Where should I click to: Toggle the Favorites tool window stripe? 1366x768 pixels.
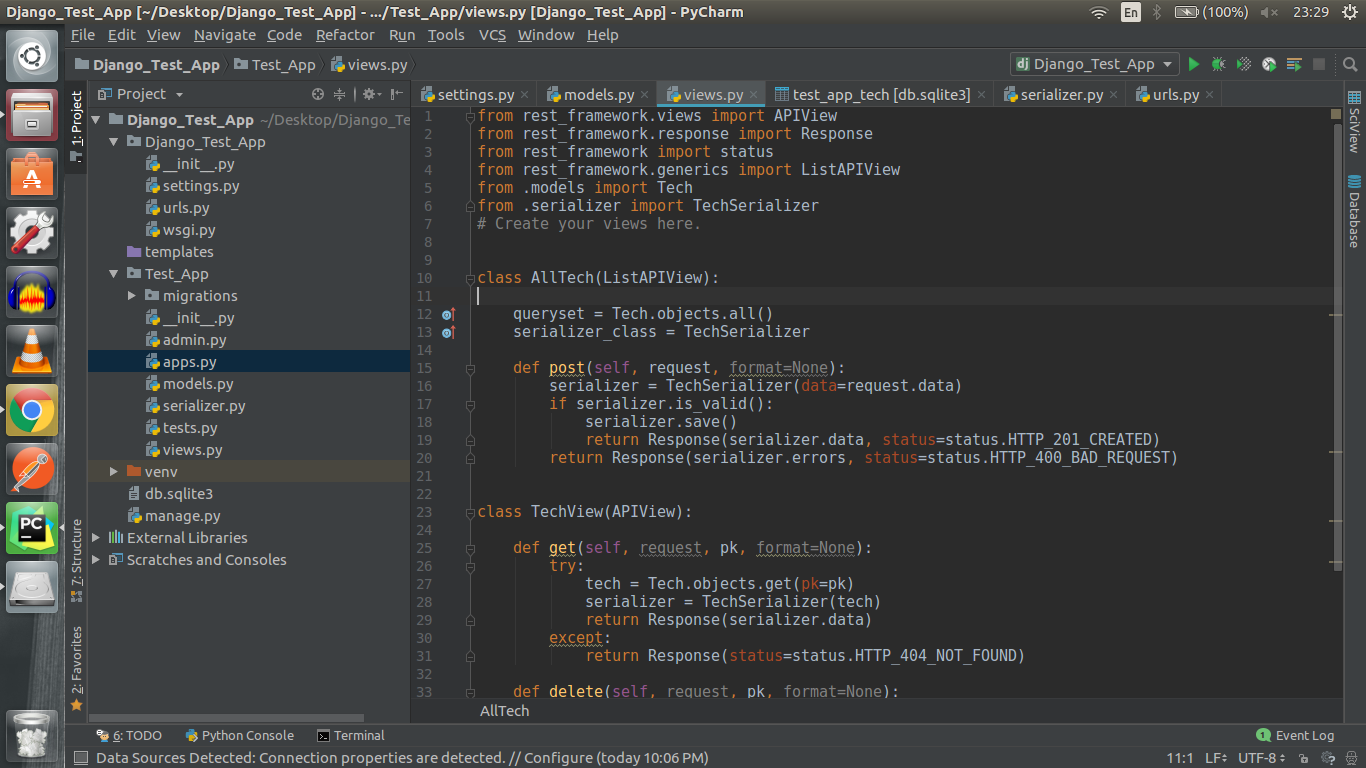pyautogui.click(x=76, y=669)
